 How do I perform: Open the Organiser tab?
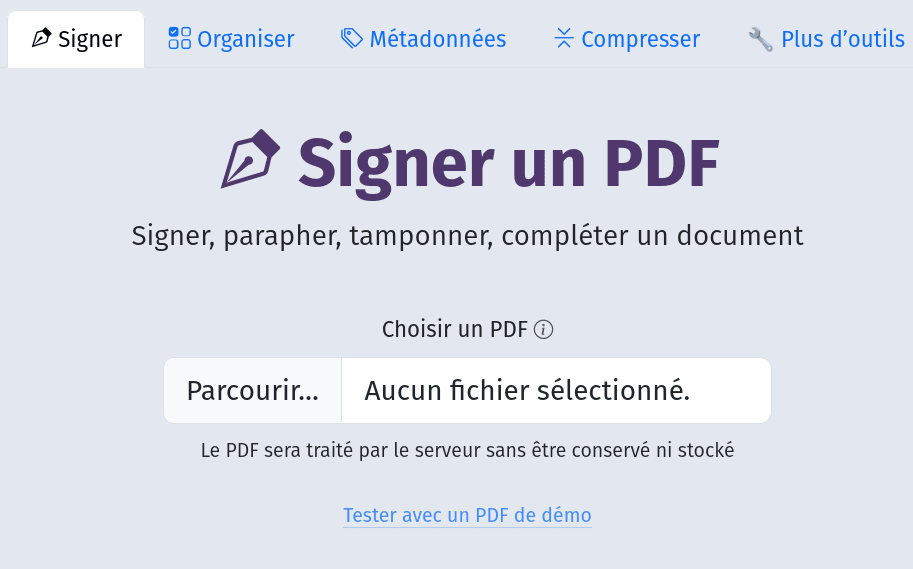click(232, 40)
